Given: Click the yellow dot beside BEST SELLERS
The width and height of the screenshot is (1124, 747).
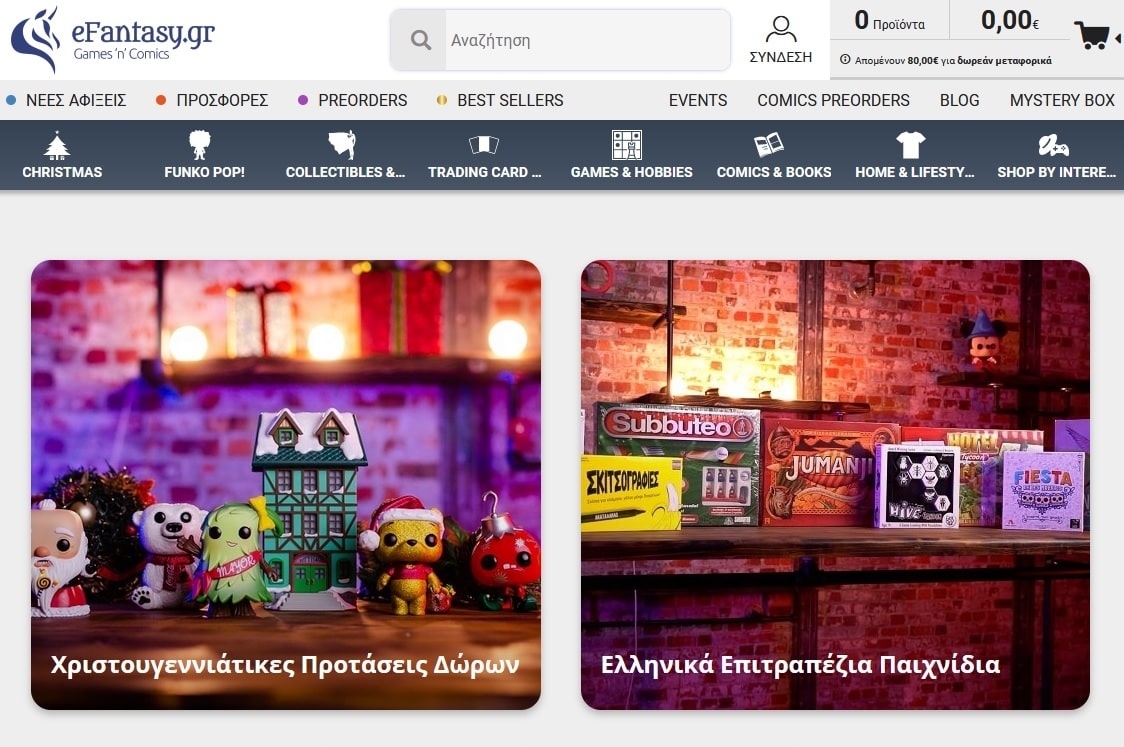Looking at the screenshot, I should [442, 100].
